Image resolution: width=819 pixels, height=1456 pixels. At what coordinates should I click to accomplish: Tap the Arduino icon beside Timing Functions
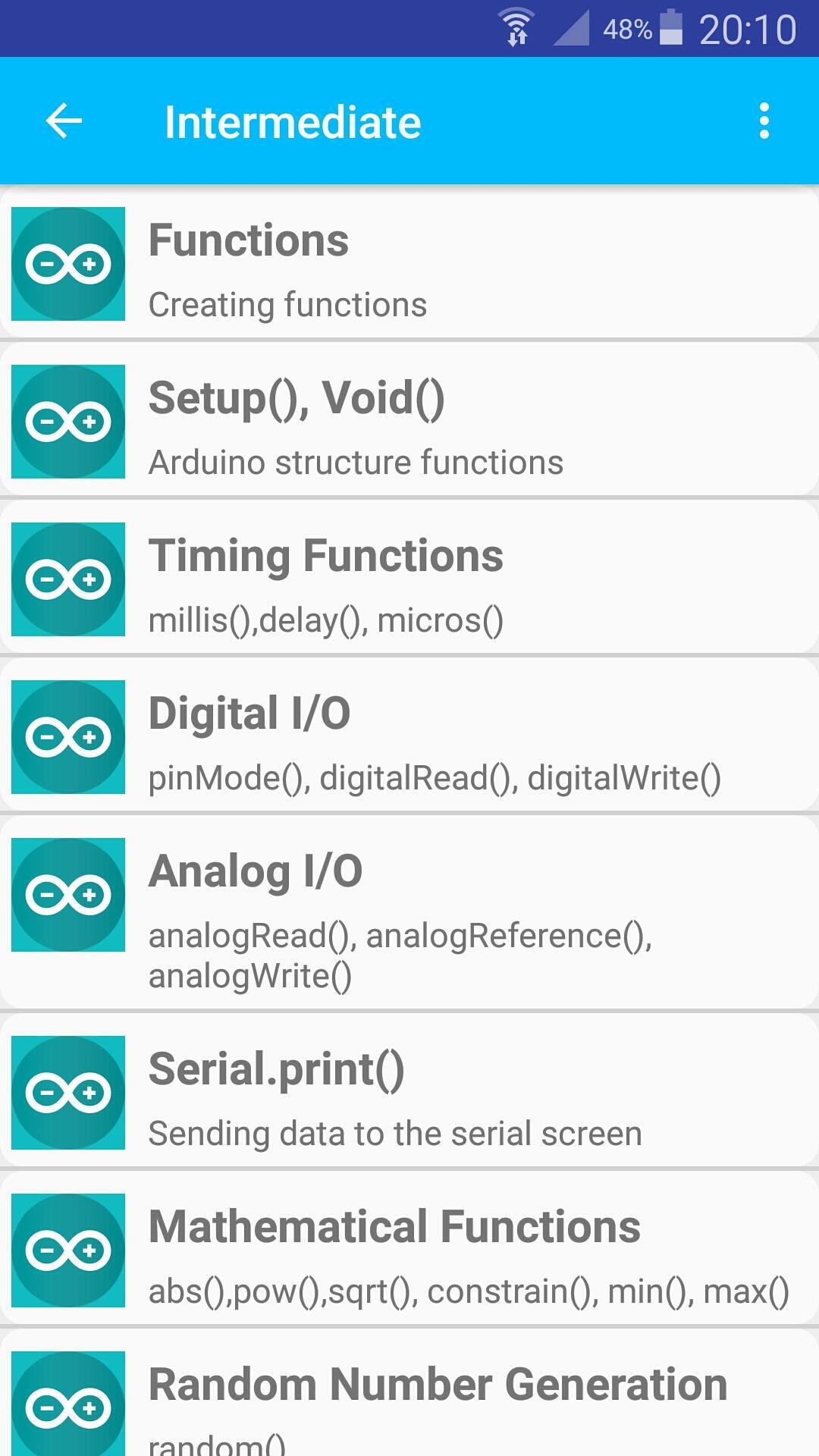pos(68,579)
